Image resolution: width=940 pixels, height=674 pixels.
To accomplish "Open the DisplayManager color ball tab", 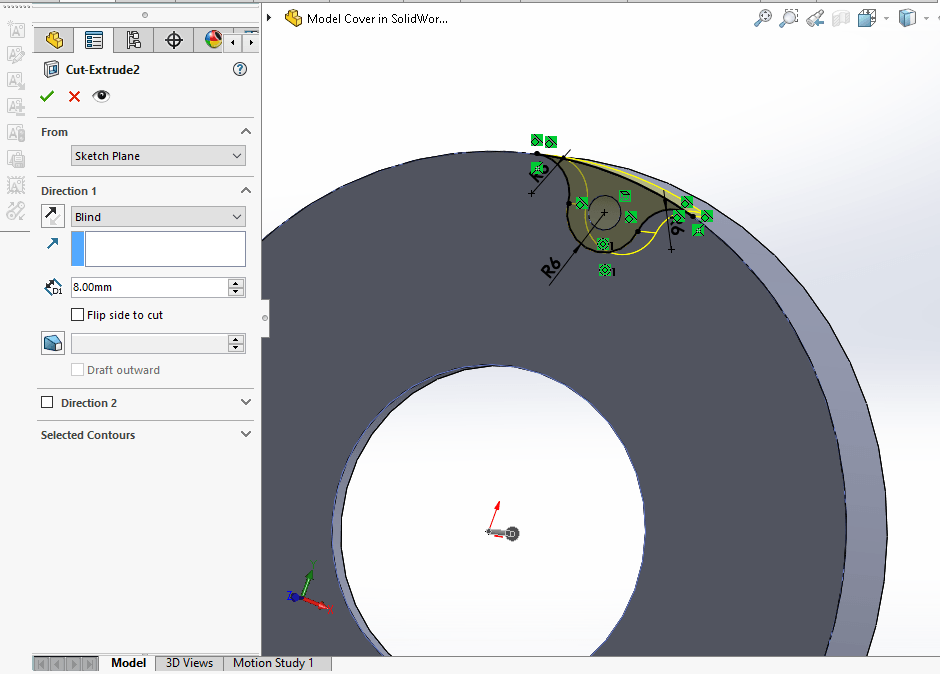I will click(212, 40).
